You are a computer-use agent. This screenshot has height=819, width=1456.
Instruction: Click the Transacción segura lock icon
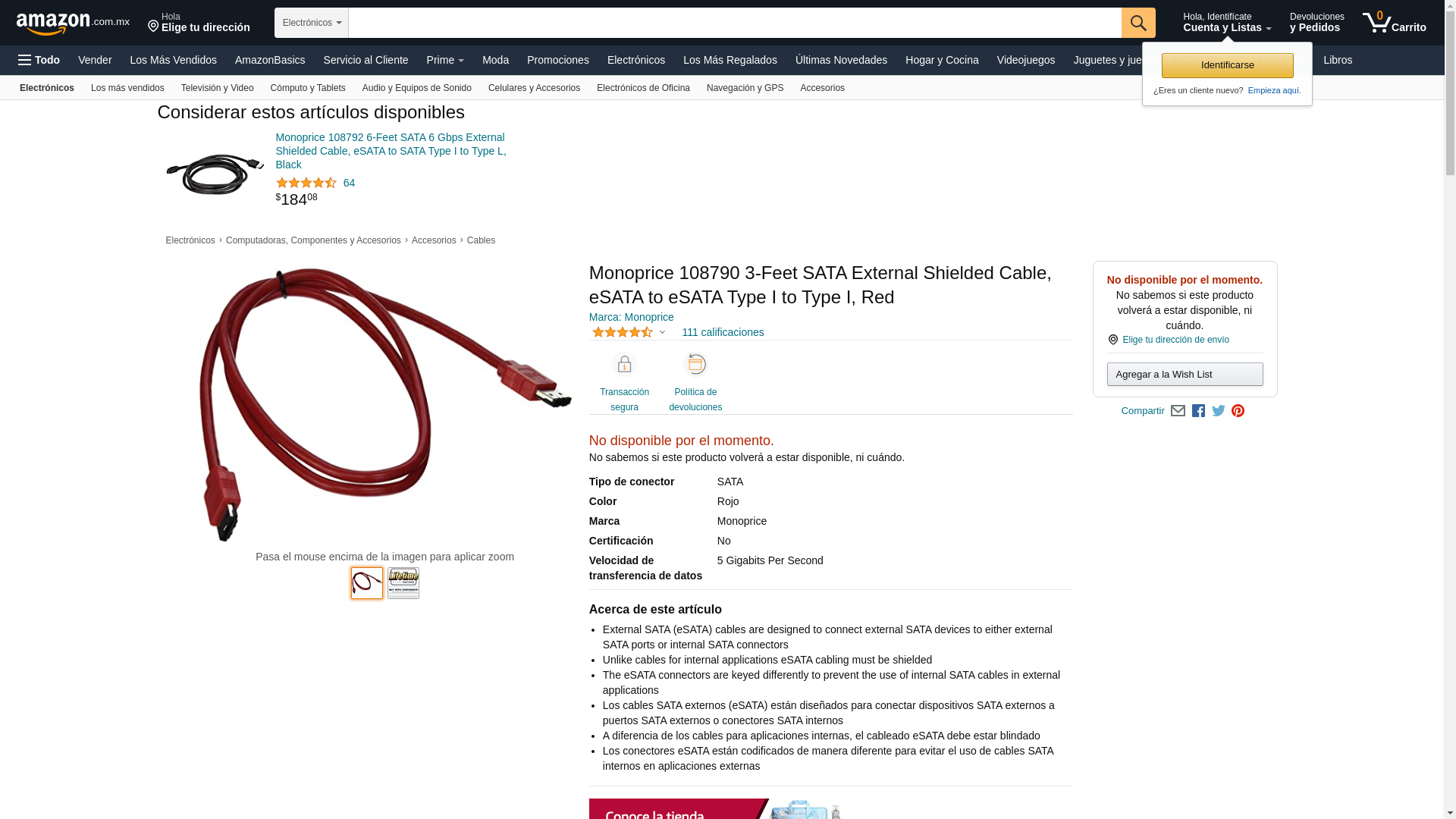tap(624, 365)
